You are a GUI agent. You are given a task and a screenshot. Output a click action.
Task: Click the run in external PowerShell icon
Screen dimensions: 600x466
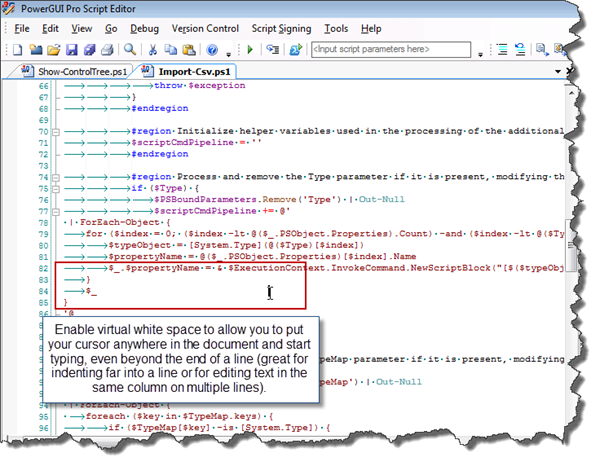pyautogui.click(x=296, y=50)
